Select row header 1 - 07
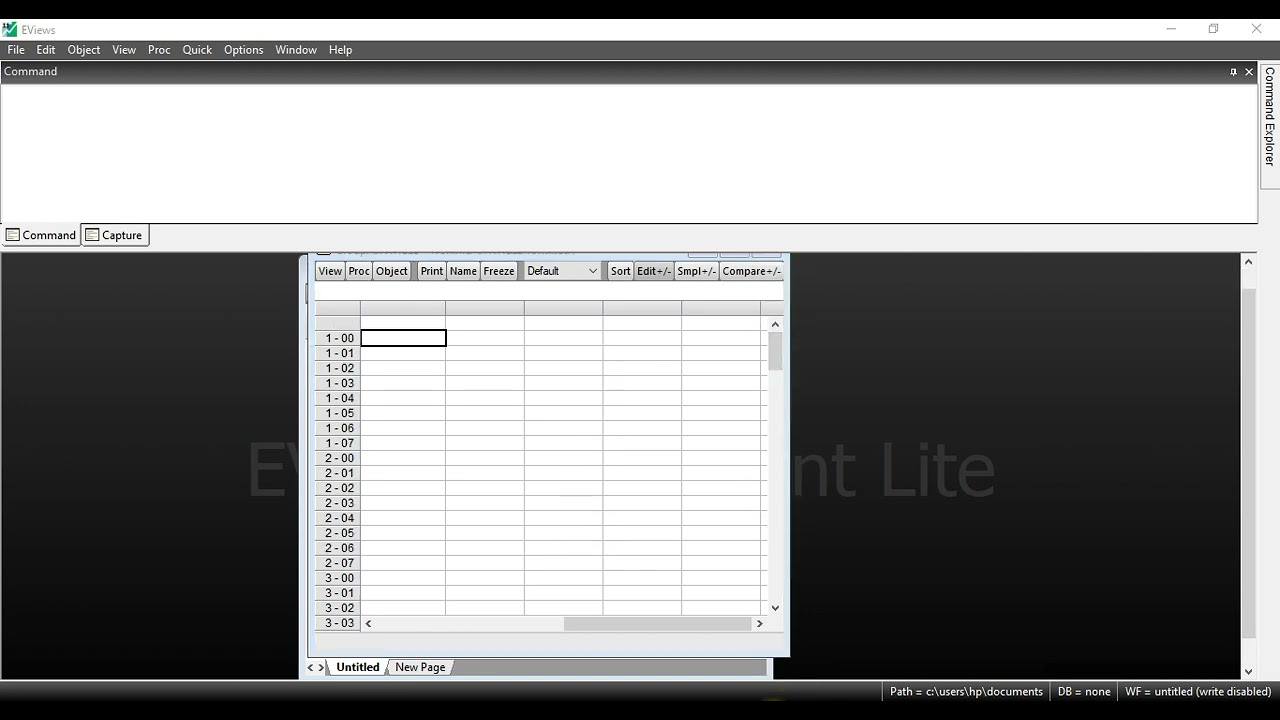The image size is (1280, 720). (x=338, y=443)
